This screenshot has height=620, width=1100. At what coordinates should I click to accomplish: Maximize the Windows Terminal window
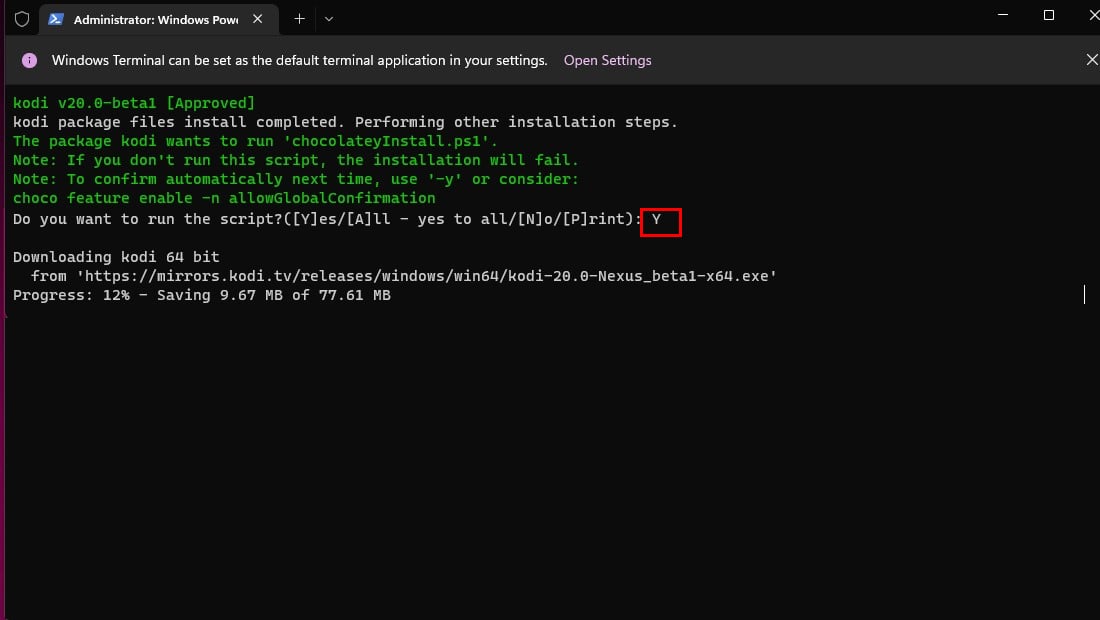point(1049,15)
